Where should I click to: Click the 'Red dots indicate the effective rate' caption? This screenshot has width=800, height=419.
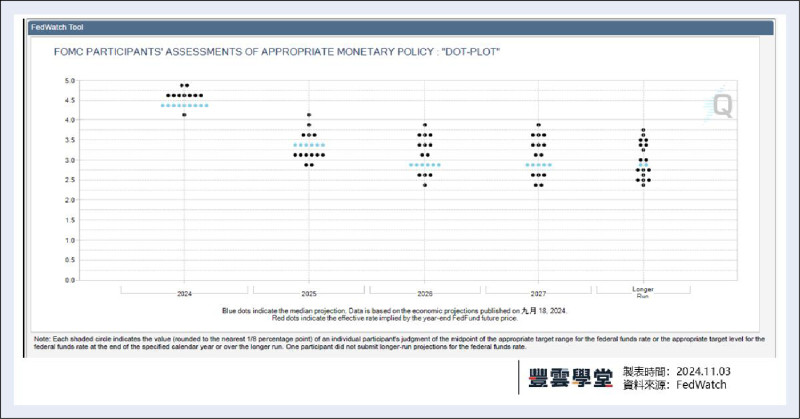click(394, 318)
